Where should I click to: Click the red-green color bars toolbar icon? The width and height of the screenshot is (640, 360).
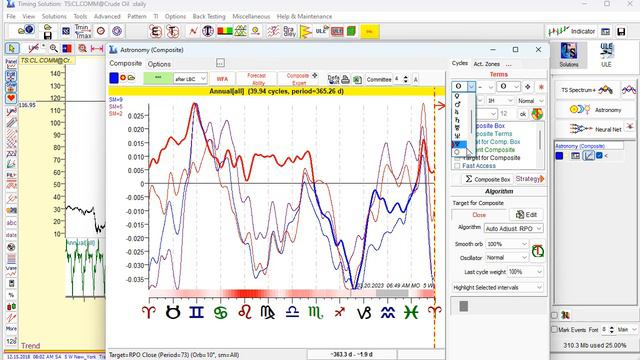224,31
